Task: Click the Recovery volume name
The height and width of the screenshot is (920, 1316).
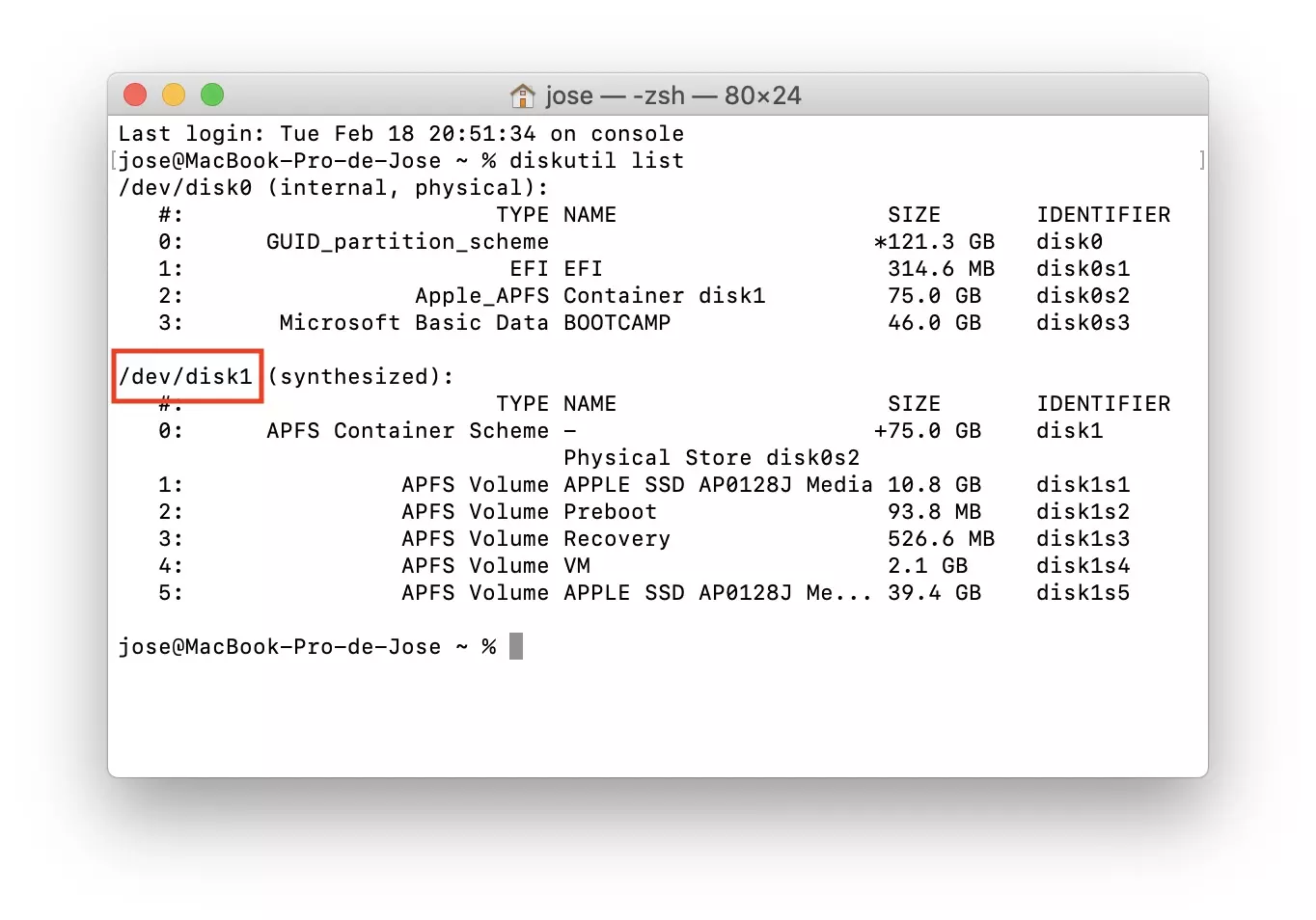Action: coord(617,538)
